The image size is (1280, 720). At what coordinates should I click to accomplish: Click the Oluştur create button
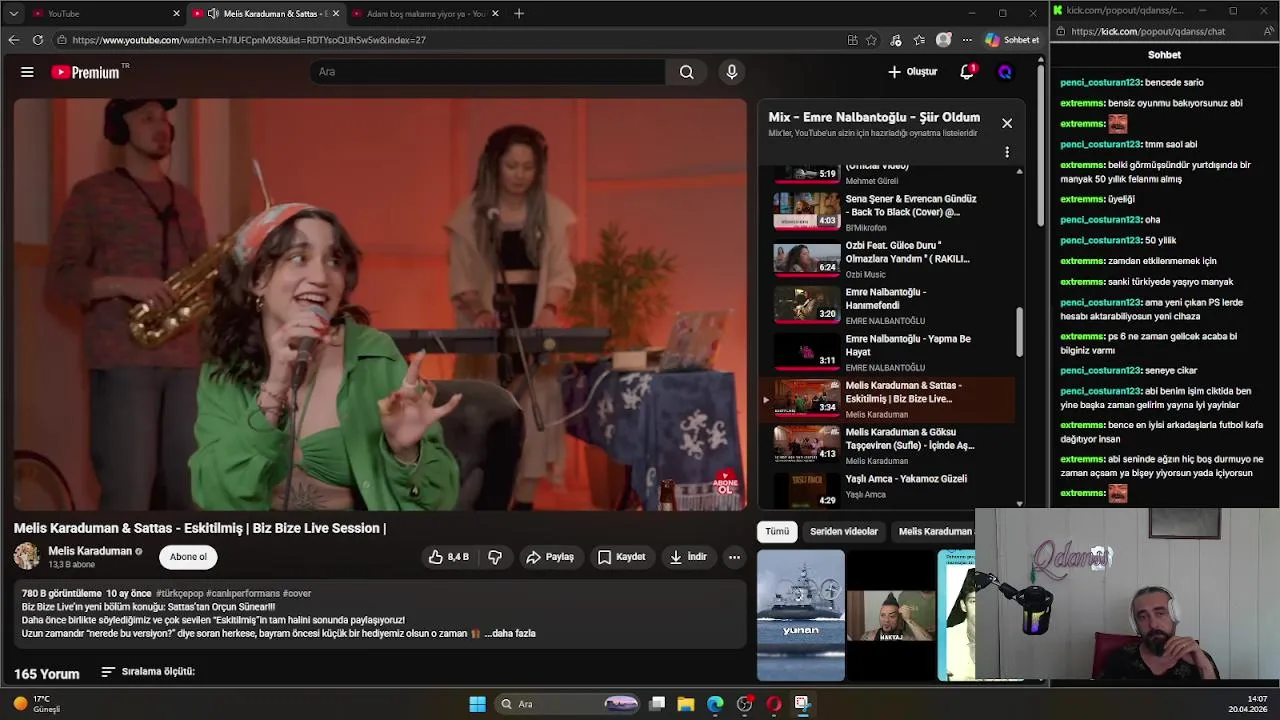[x=912, y=72]
